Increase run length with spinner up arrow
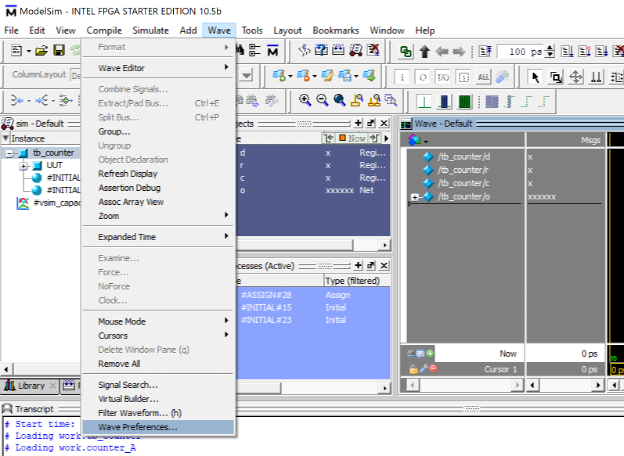 552,48
